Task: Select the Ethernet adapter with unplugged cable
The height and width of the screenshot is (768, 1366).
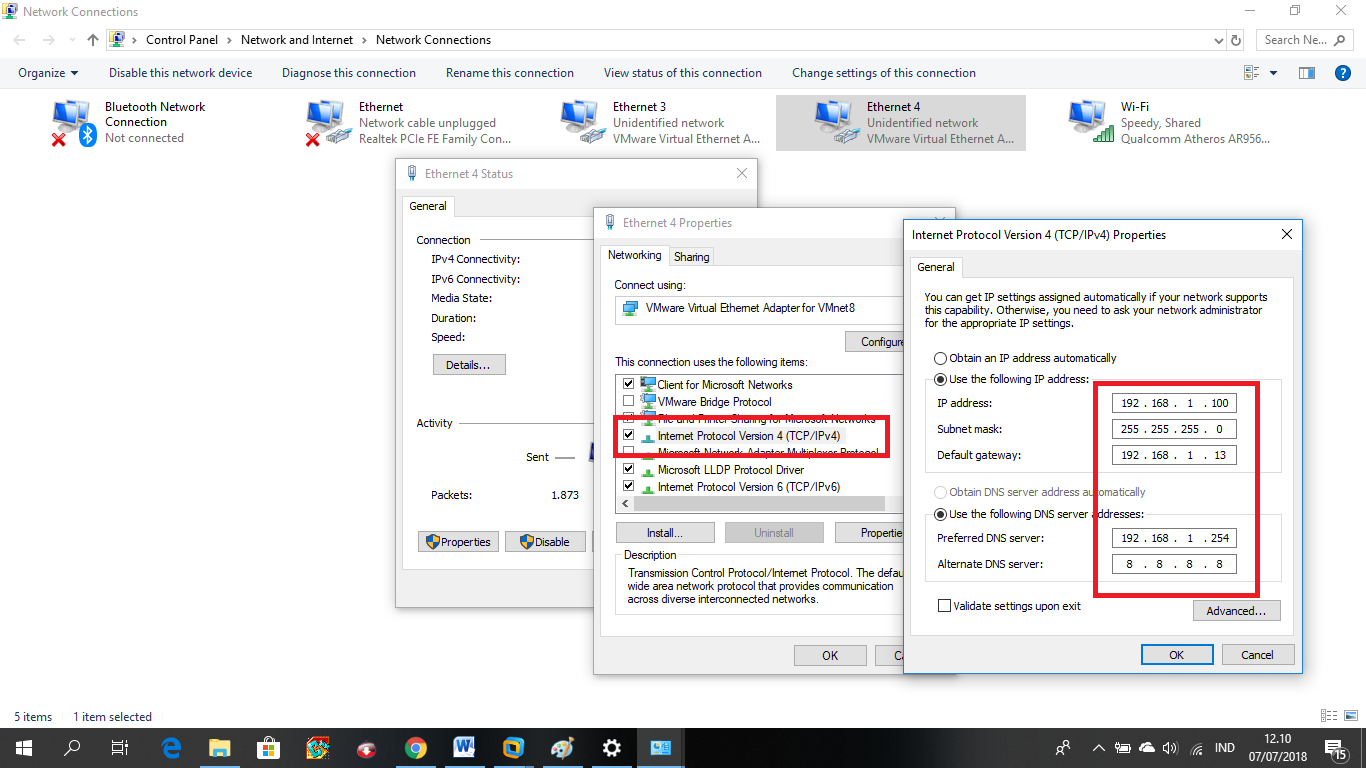Action: (x=328, y=122)
